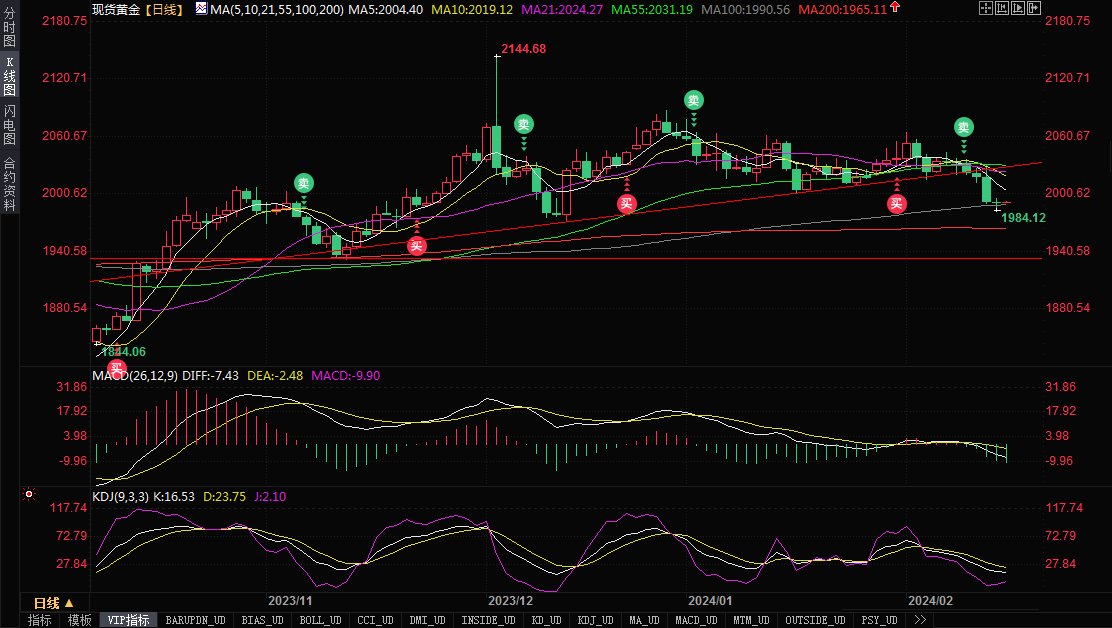Viewport: 1112px width, 628px height.
Task: Click the range measurement icon in the top toolbar
Action: 1001,8
